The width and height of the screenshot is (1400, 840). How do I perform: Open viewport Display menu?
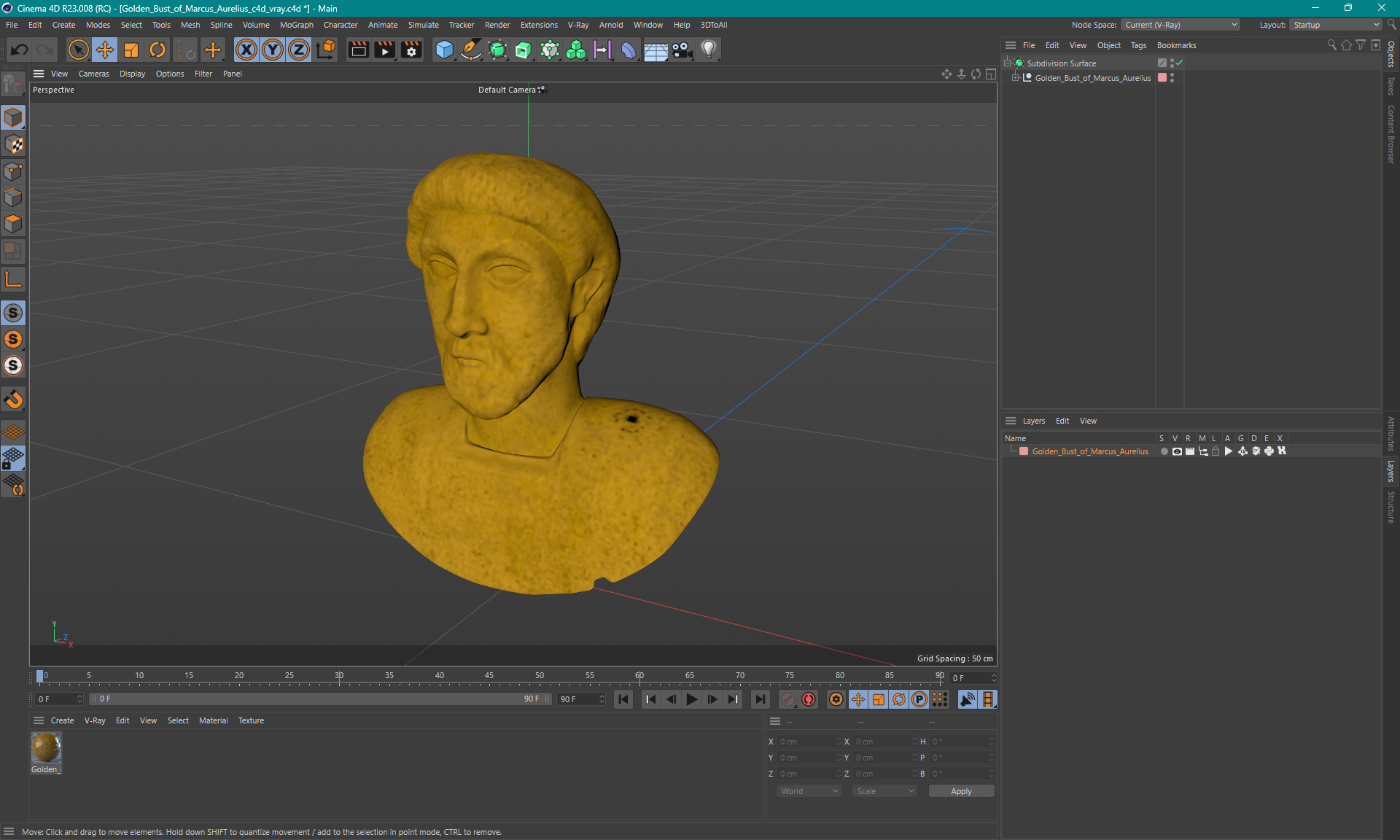132,74
